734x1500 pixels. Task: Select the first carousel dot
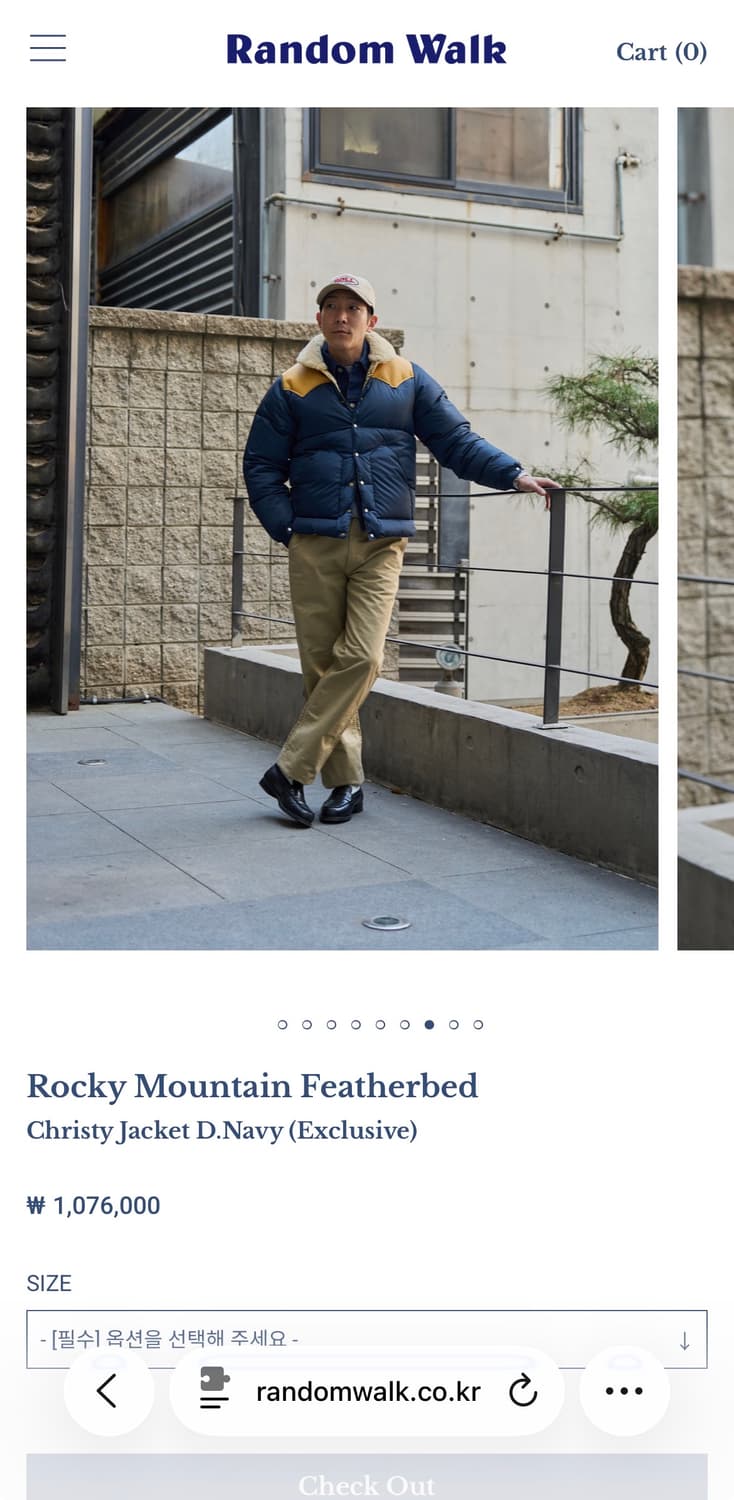(x=282, y=1024)
